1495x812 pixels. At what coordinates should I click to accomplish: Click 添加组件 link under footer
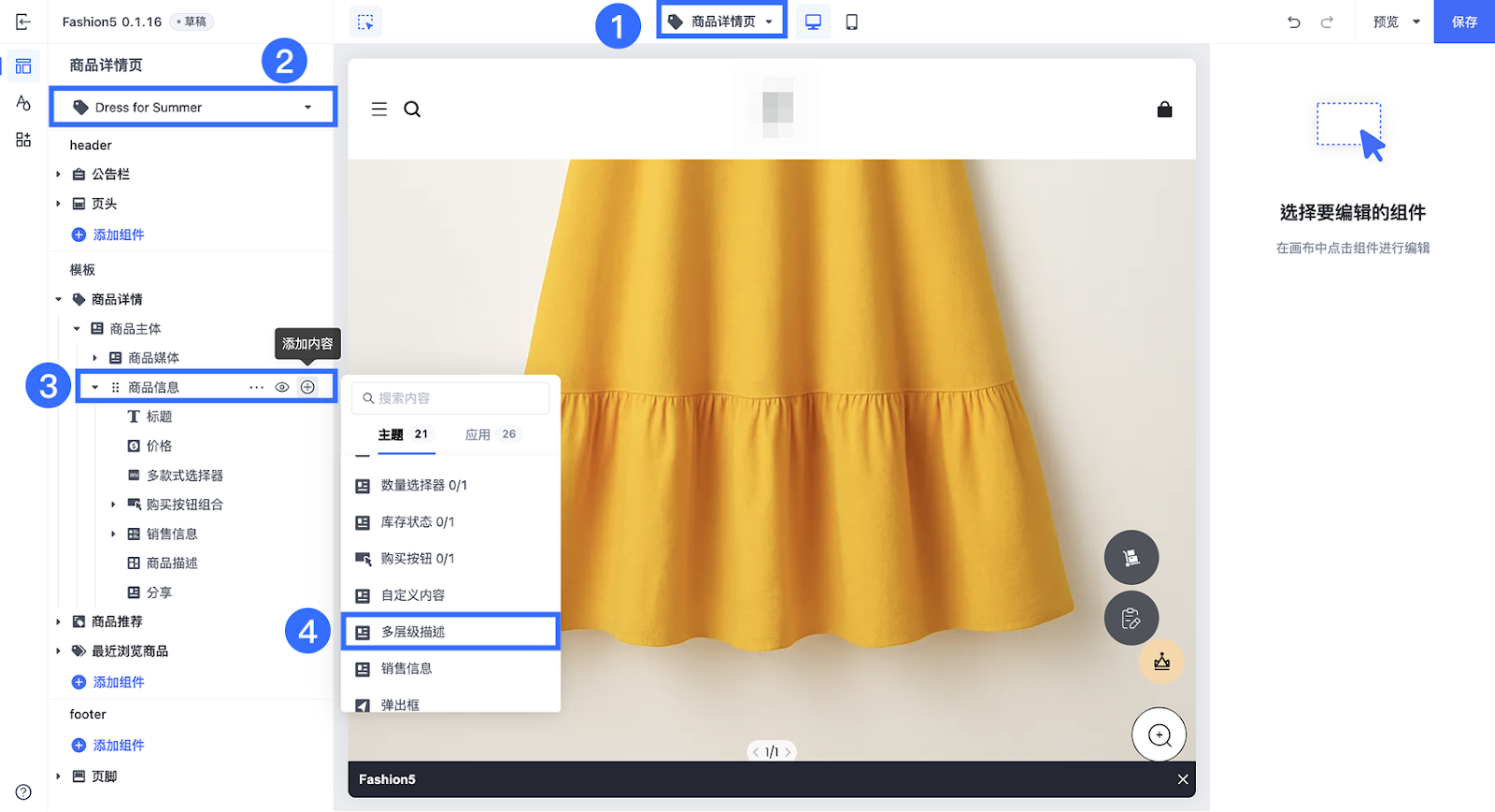click(x=119, y=745)
